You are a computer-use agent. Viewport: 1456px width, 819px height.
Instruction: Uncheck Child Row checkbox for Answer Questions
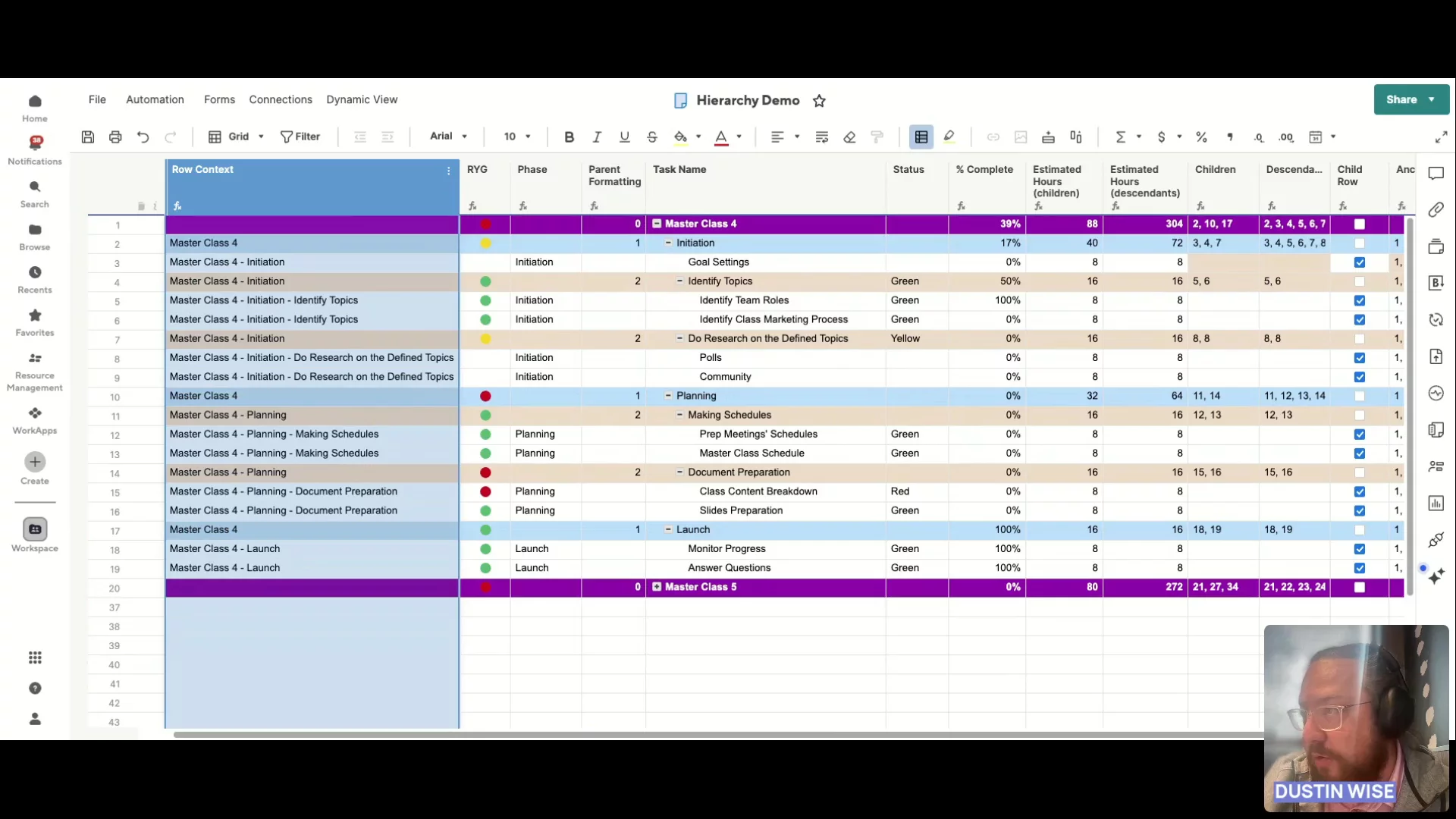1360,569
